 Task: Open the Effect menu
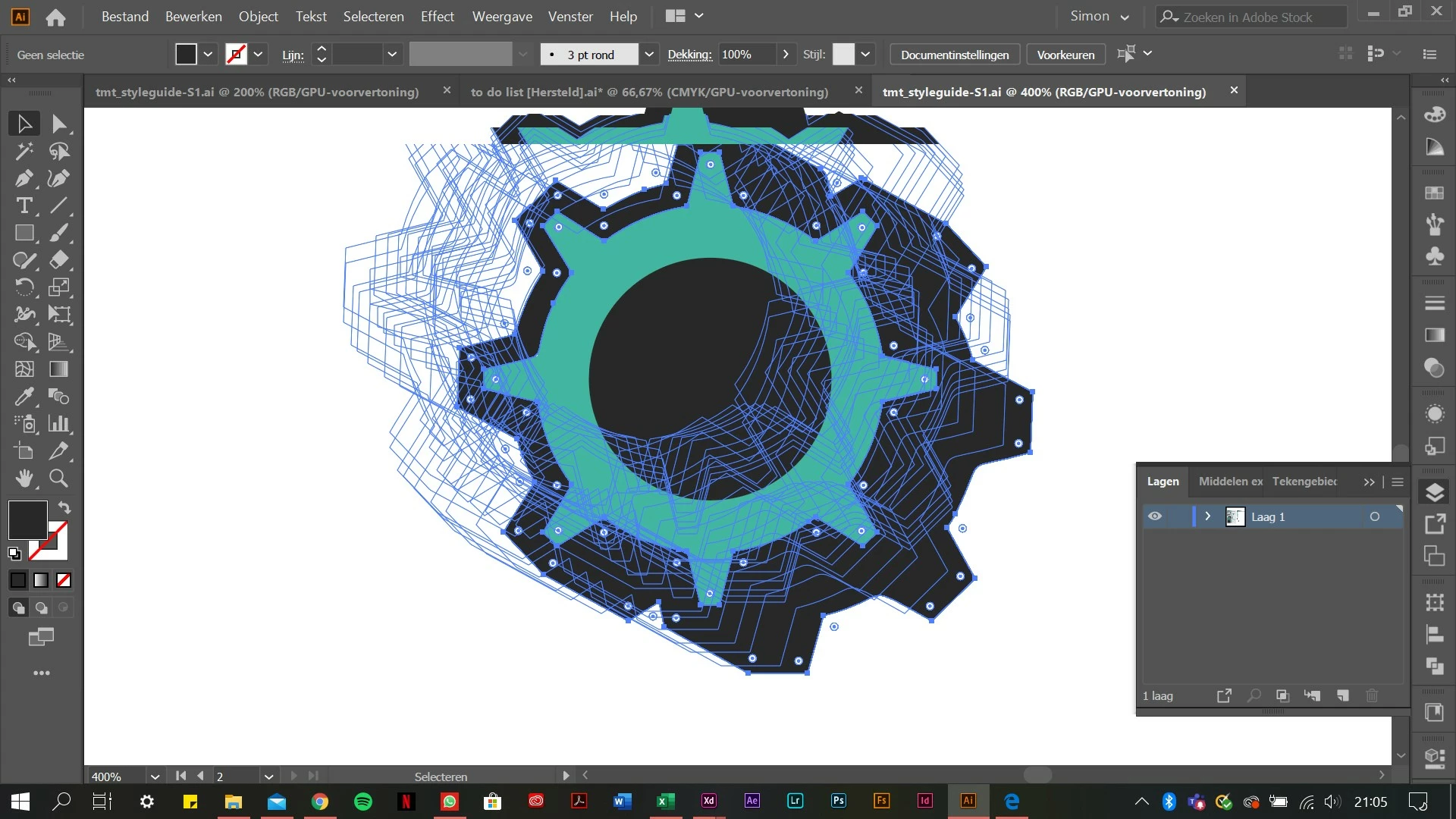[437, 17]
